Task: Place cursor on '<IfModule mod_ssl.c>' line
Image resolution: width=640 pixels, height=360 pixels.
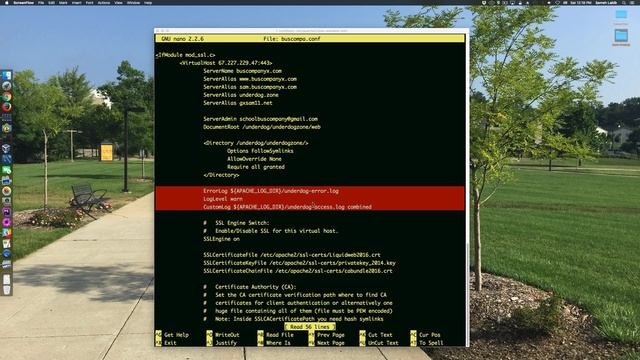Action: [x=186, y=55]
